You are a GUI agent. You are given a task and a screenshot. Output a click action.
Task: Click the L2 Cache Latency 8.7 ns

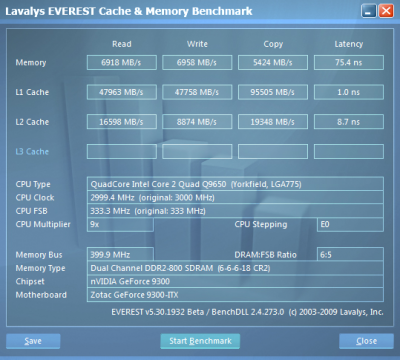(349, 122)
